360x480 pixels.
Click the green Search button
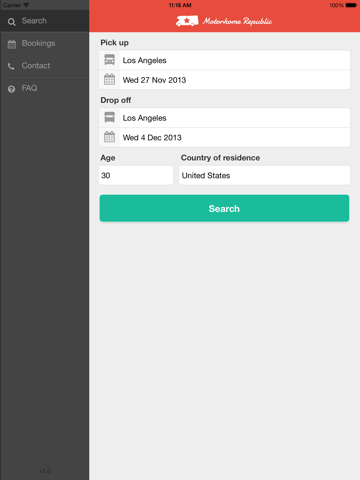click(x=224, y=208)
